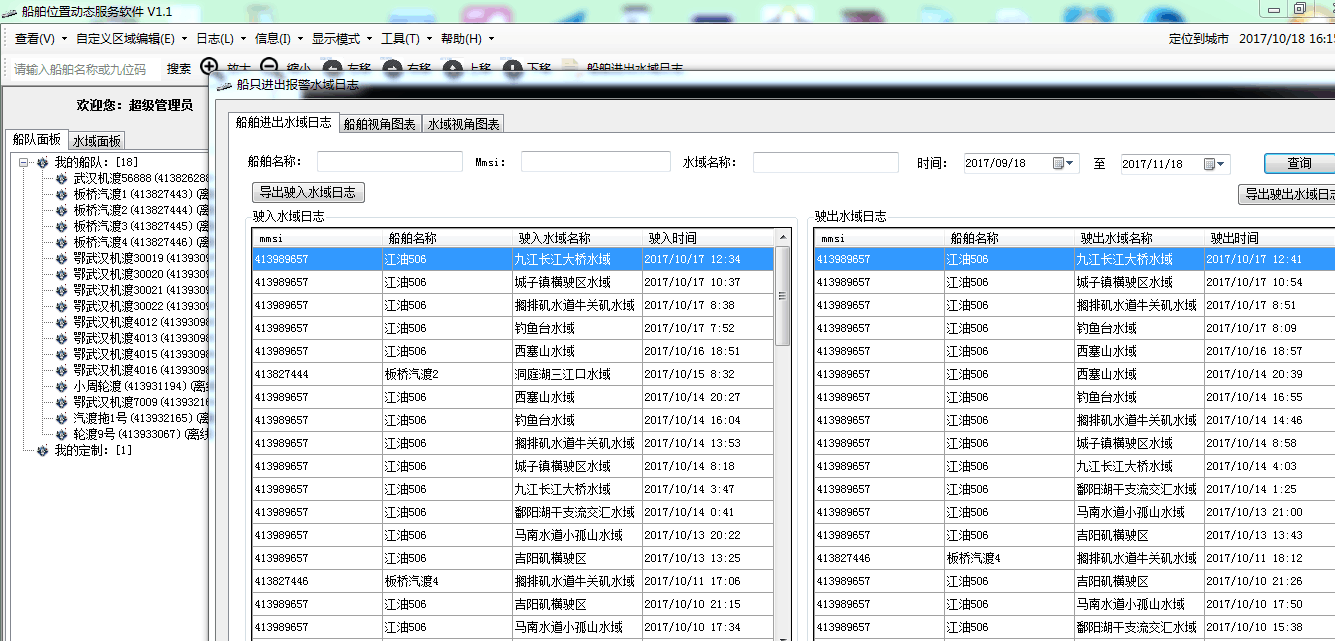
Task: Select tree item 我的定制: [1]
Action: point(93,450)
